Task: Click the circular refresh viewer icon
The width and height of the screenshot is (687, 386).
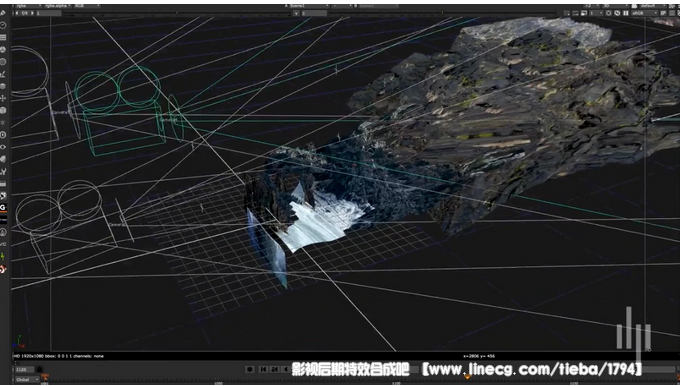Action: (x=609, y=13)
